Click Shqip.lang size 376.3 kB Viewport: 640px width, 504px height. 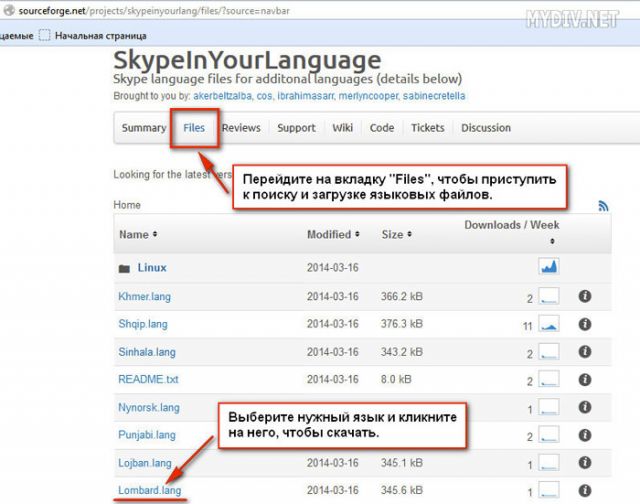(402, 324)
